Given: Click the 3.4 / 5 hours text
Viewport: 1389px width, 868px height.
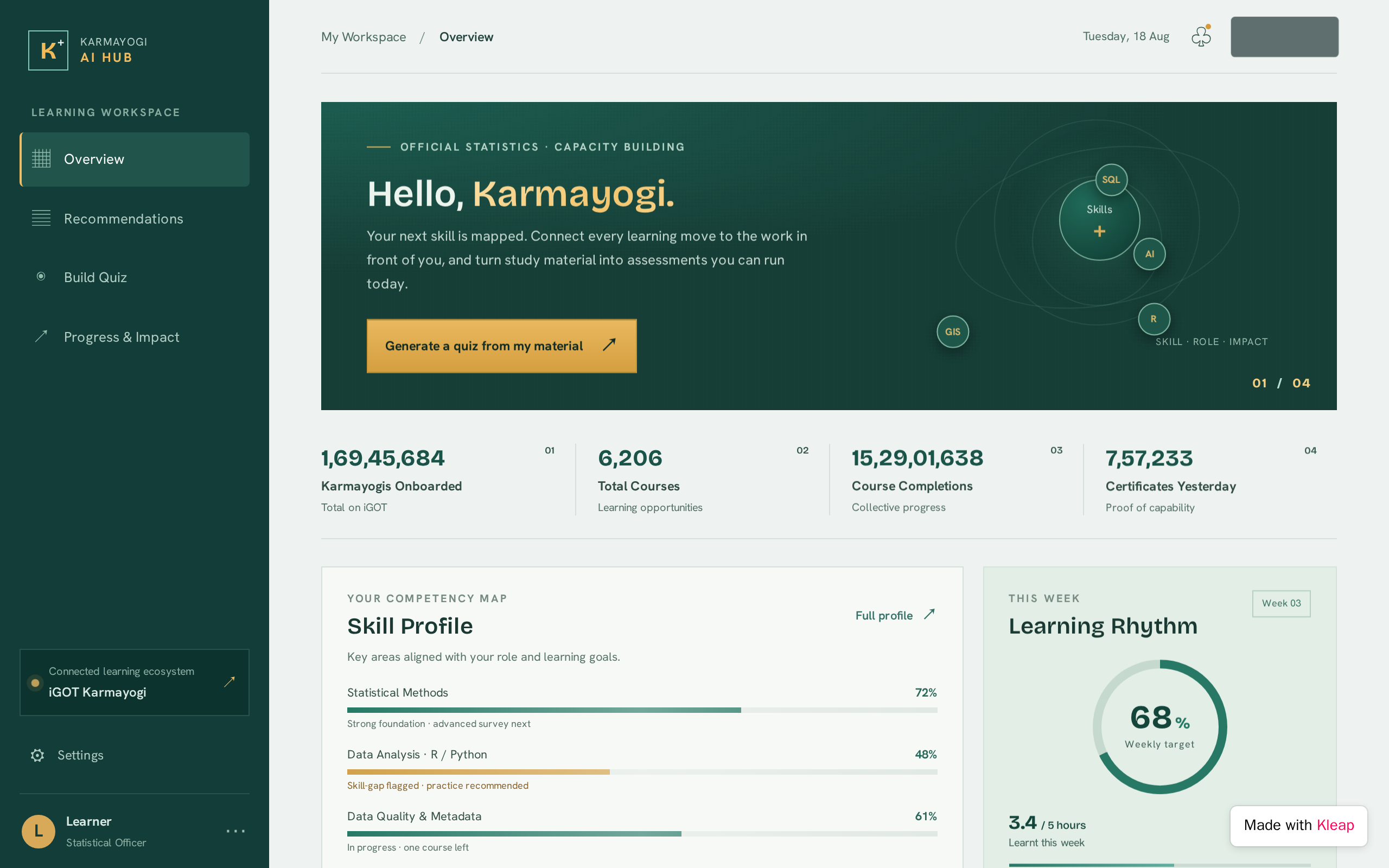Looking at the screenshot, I should coord(1047,823).
